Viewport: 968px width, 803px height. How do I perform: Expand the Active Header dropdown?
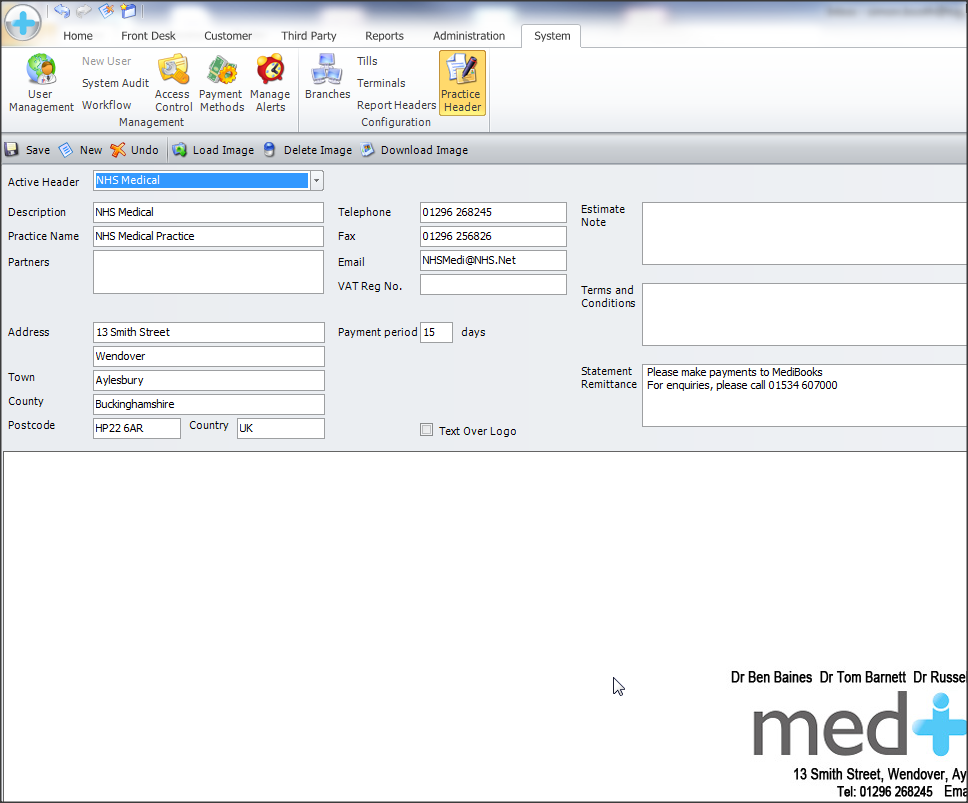(x=317, y=181)
